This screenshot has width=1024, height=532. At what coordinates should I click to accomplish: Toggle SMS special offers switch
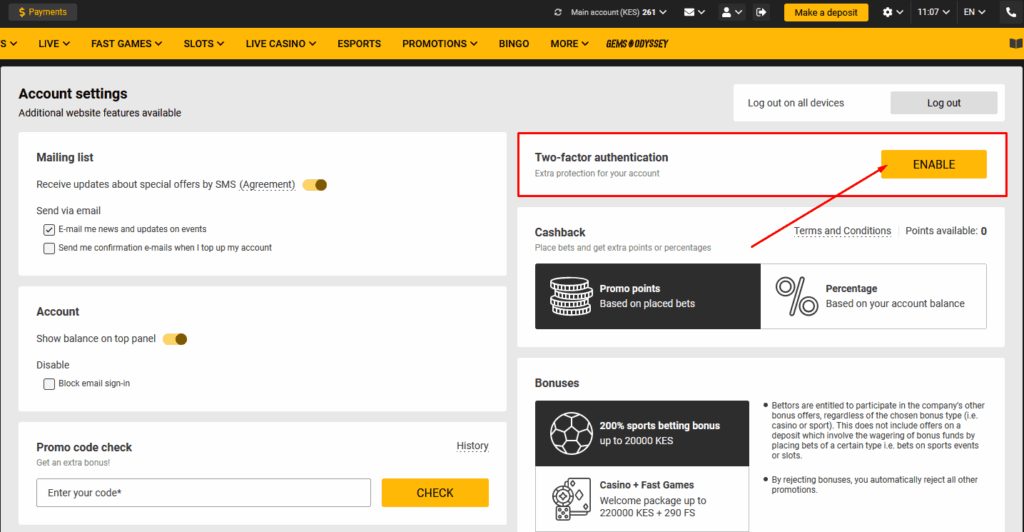pyautogui.click(x=315, y=184)
